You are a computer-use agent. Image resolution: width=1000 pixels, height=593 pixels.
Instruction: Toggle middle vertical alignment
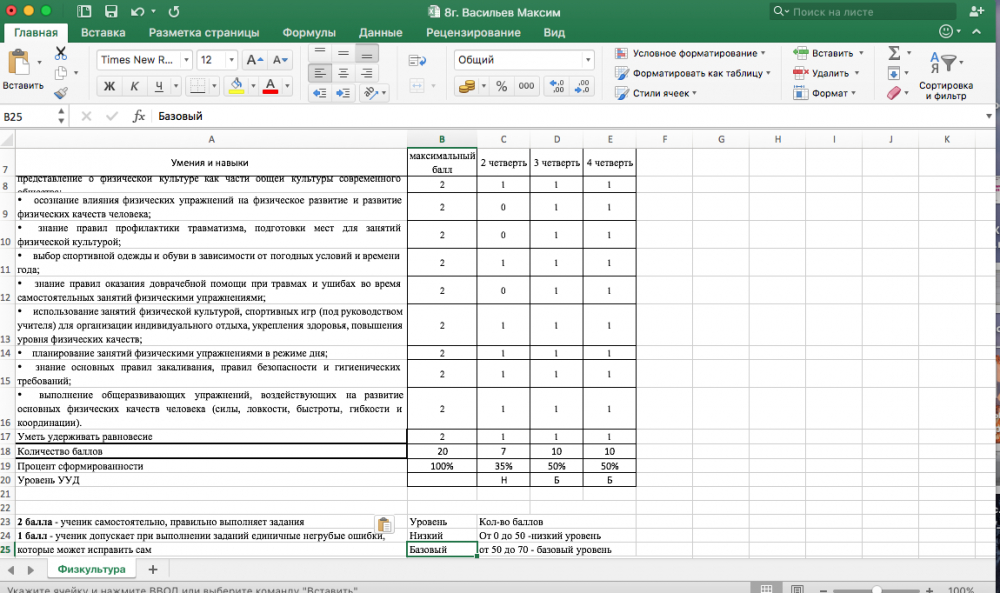[343, 53]
